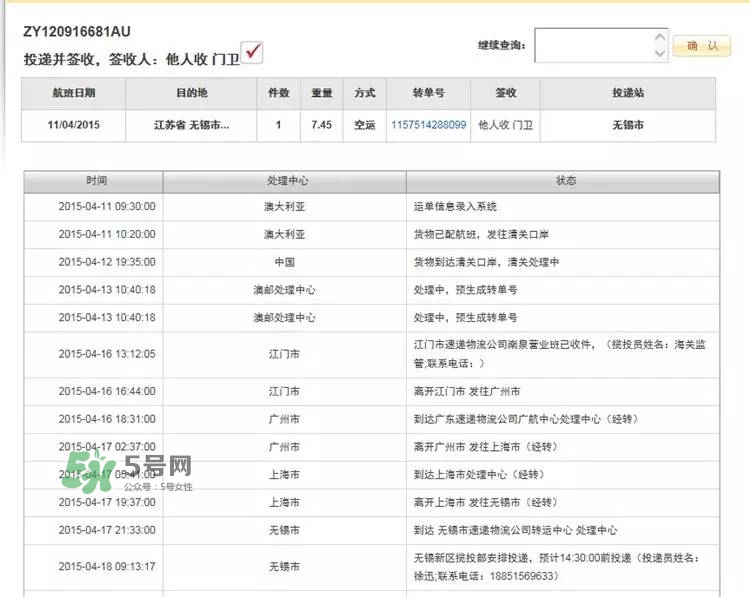This screenshot has width=750, height=597.
Task: Click the 时间 column header
Action: tap(93, 181)
